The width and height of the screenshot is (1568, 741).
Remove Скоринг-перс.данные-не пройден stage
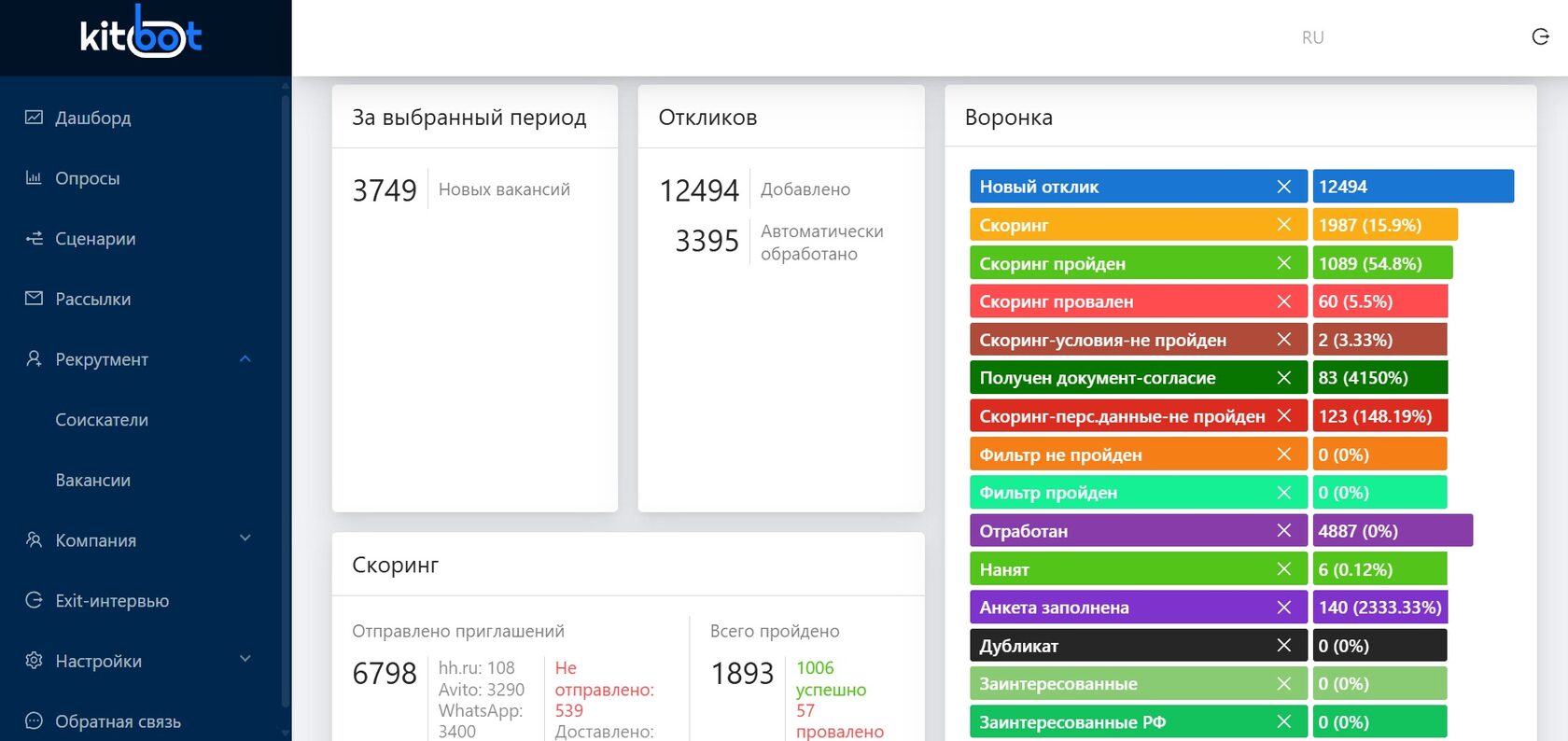[x=1284, y=416]
